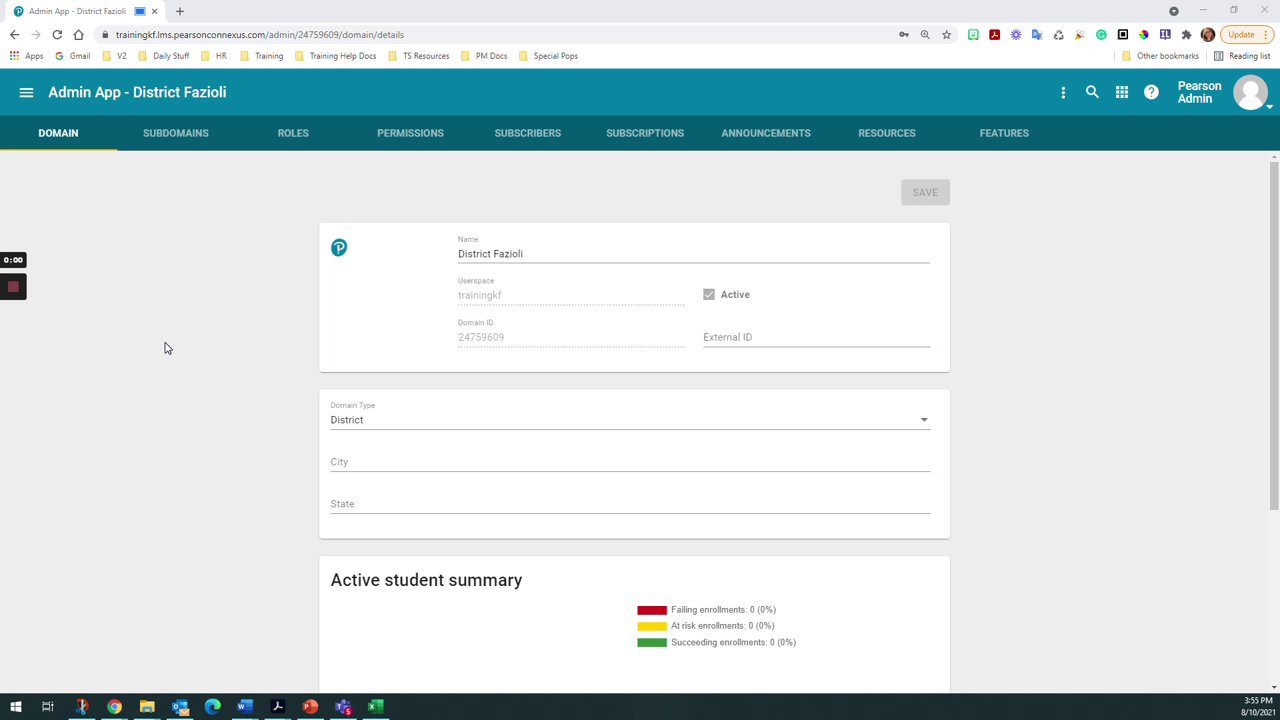The height and width of the screenshot is (720, 1280).
Task: Open the hamburger navigation menu
Action: pos(26,92)
